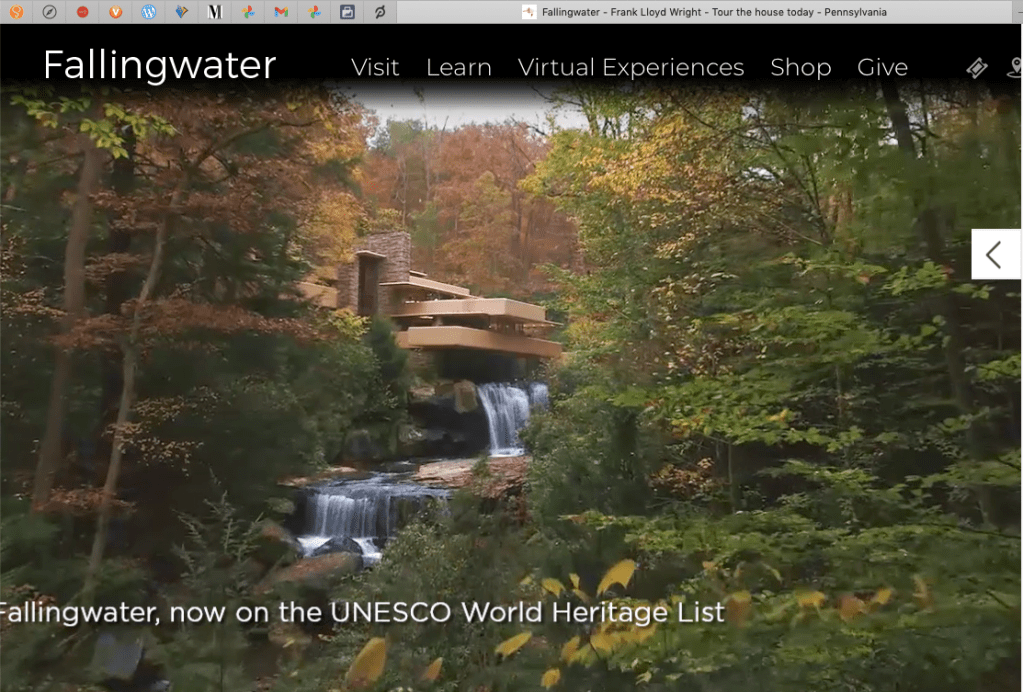
Task: Expand the white left-chevron side panel
Action: click(995, 254)
